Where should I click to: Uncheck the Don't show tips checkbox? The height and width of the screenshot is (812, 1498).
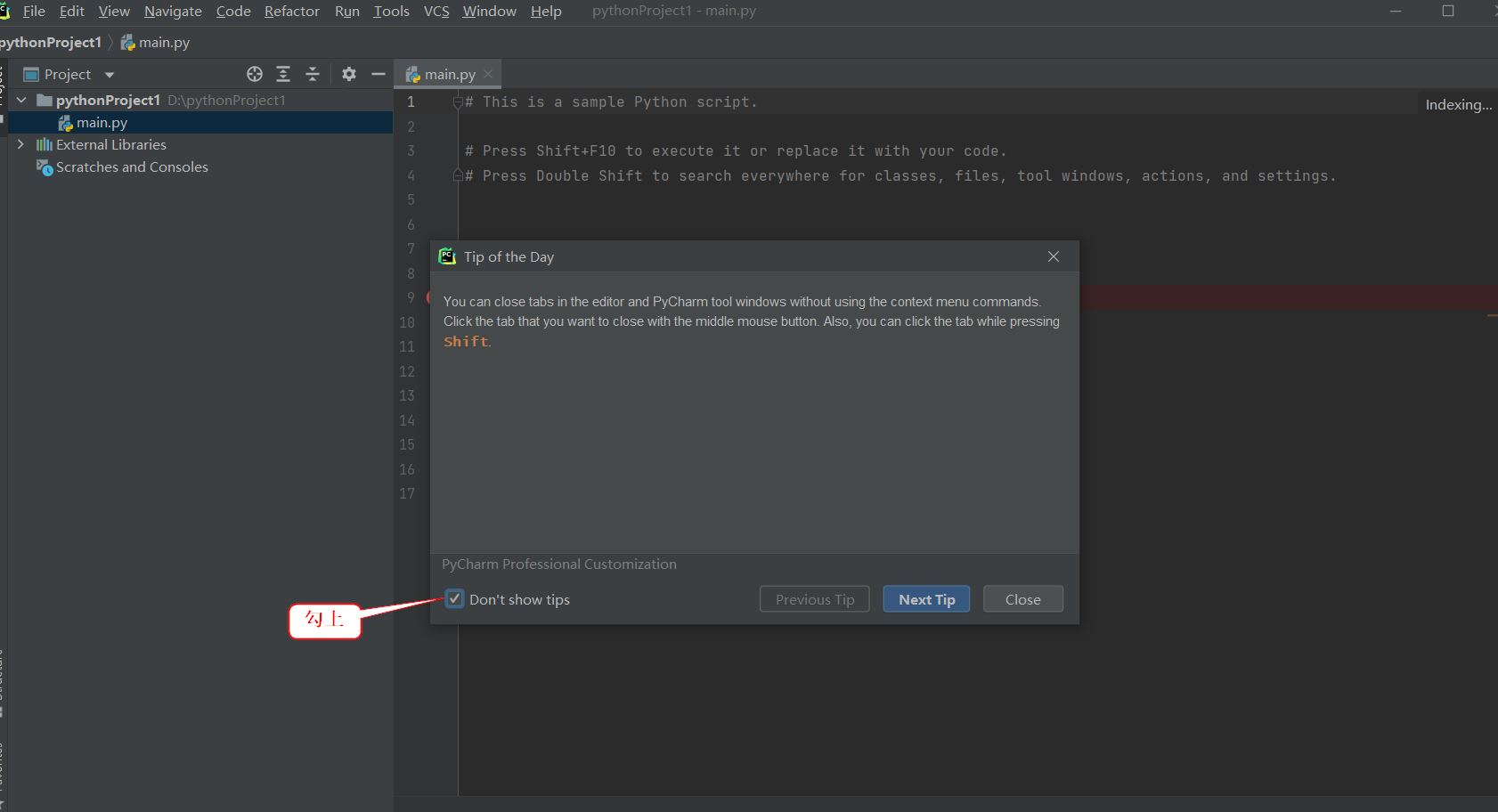(x=454, y=599)
